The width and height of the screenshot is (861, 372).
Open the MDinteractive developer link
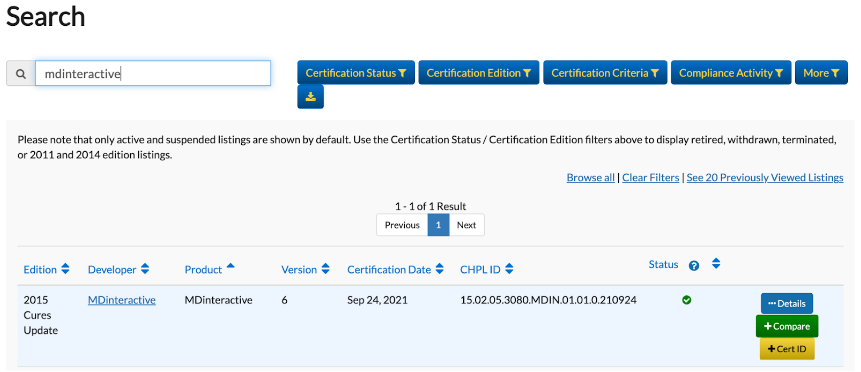[x=121, y=300]
